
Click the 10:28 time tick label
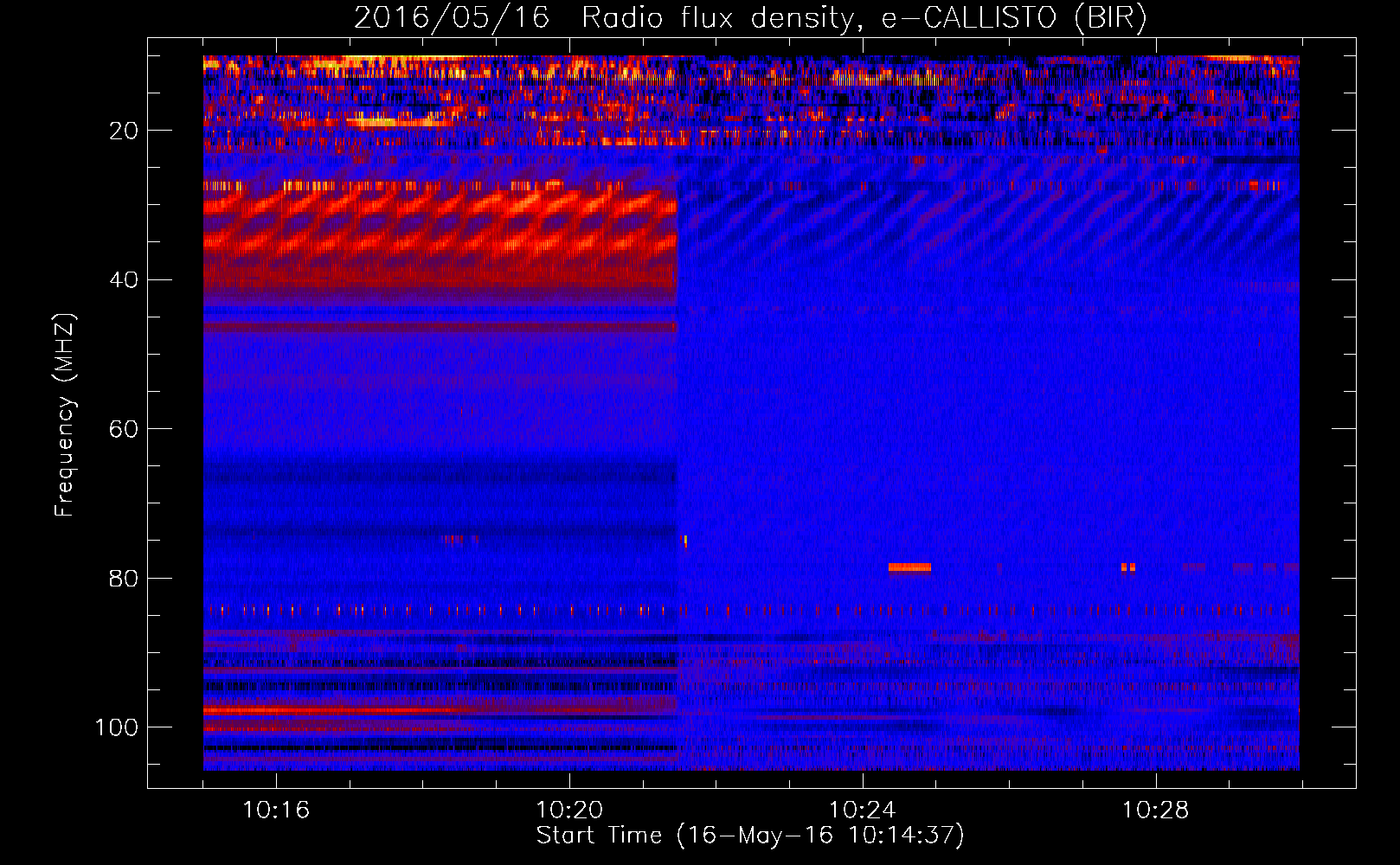(x=1156, y=811)
